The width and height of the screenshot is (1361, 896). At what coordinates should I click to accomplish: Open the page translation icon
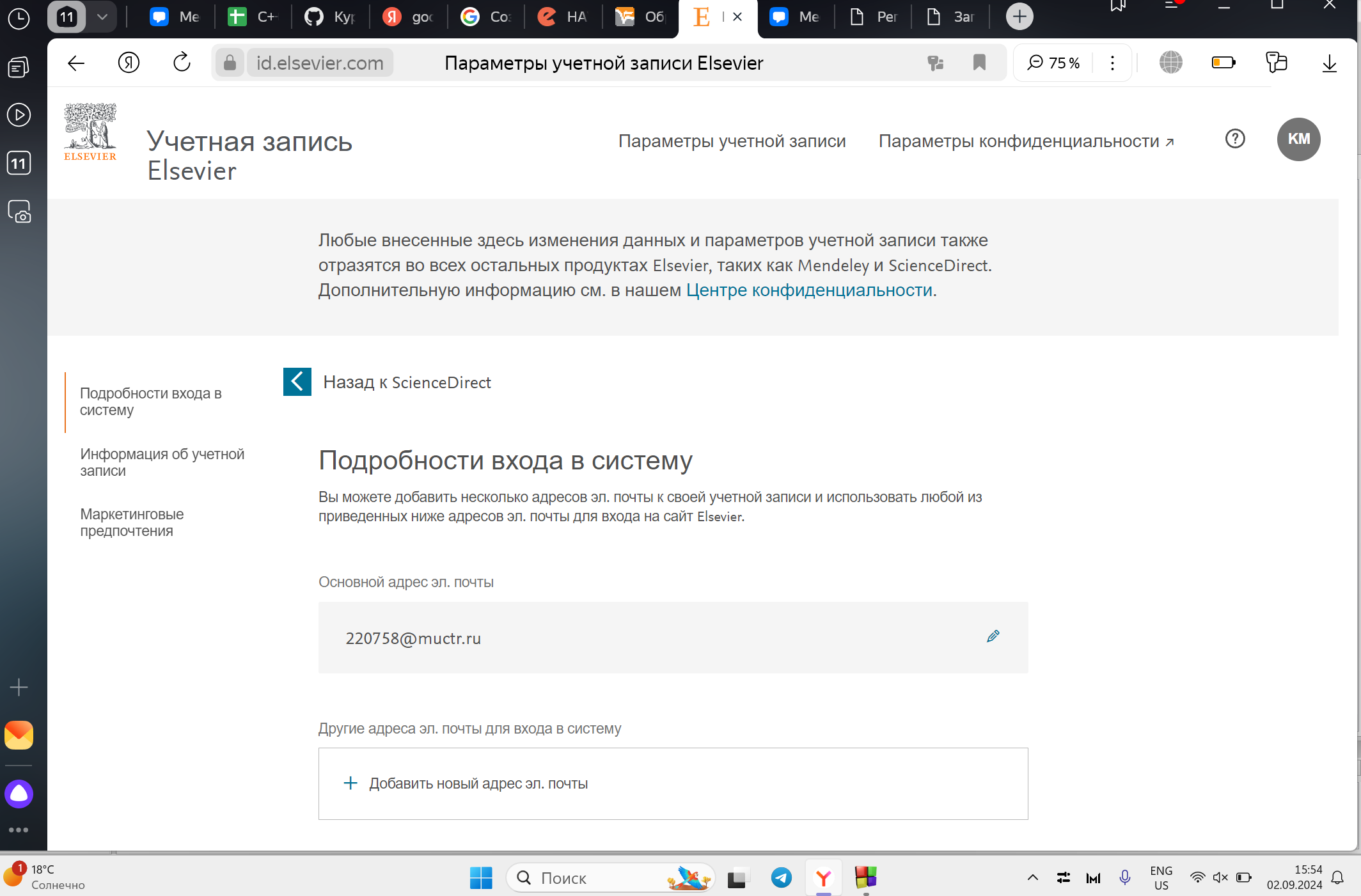(x=935, y=63)
